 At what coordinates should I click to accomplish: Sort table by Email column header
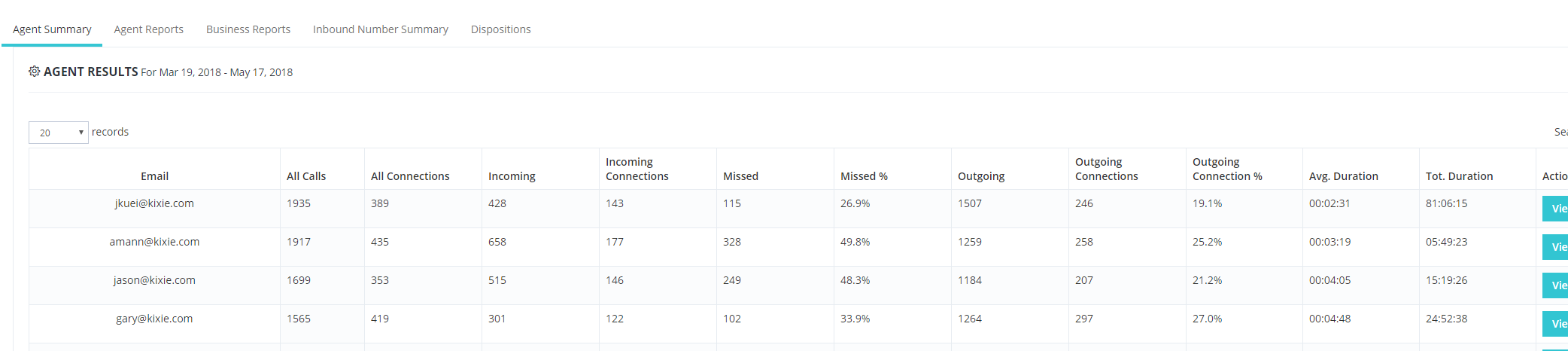click(x=154, y=176)
